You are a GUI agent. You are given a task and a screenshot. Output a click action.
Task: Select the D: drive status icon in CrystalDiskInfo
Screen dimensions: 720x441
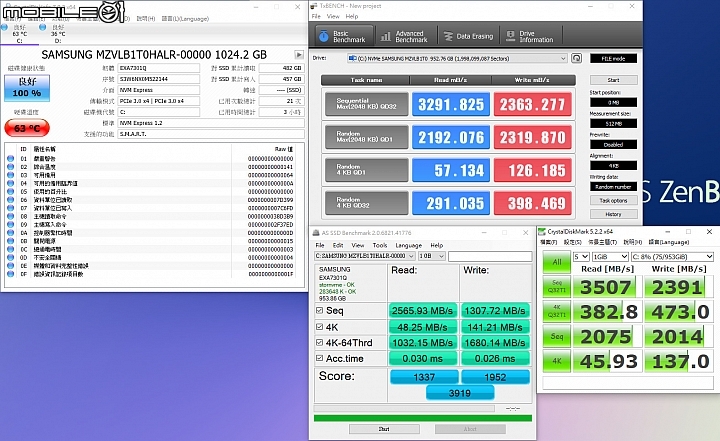coord(43,27)
